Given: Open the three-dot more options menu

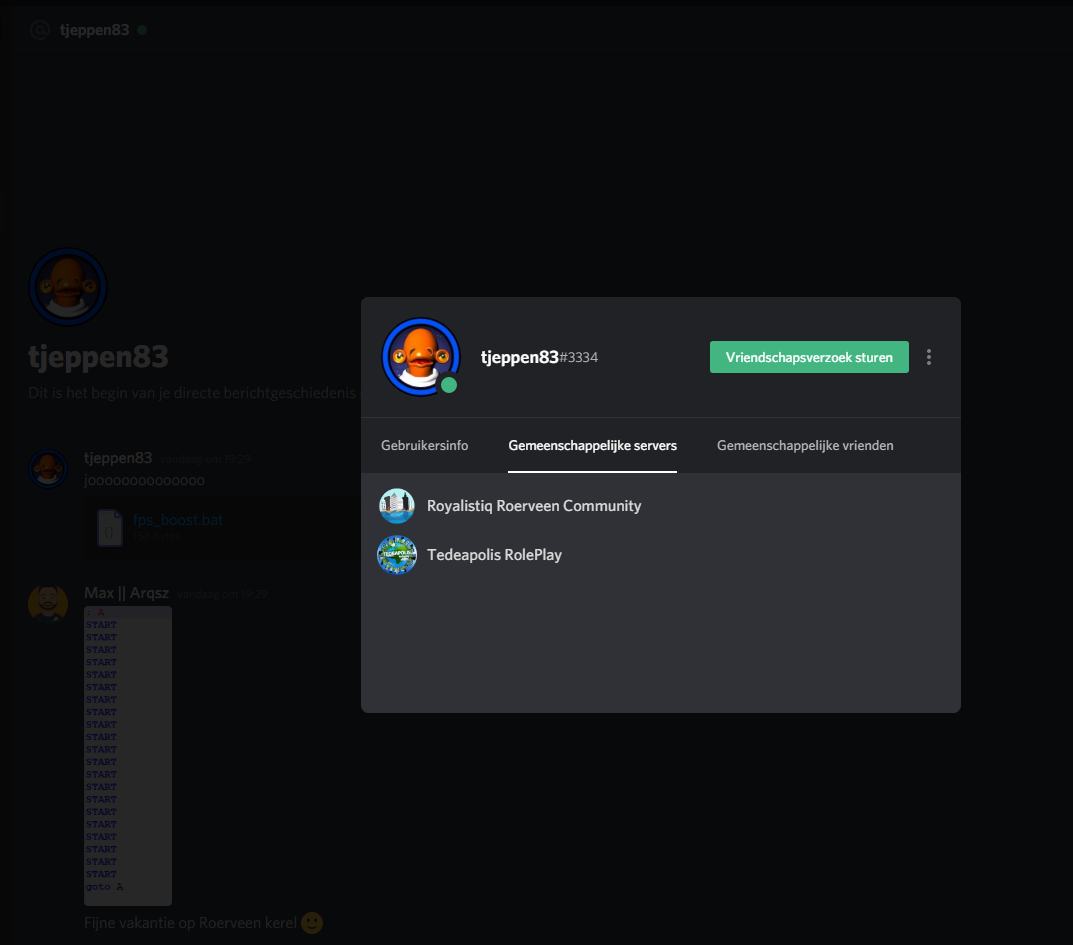Looking at the screenshot, I should 929,357.
